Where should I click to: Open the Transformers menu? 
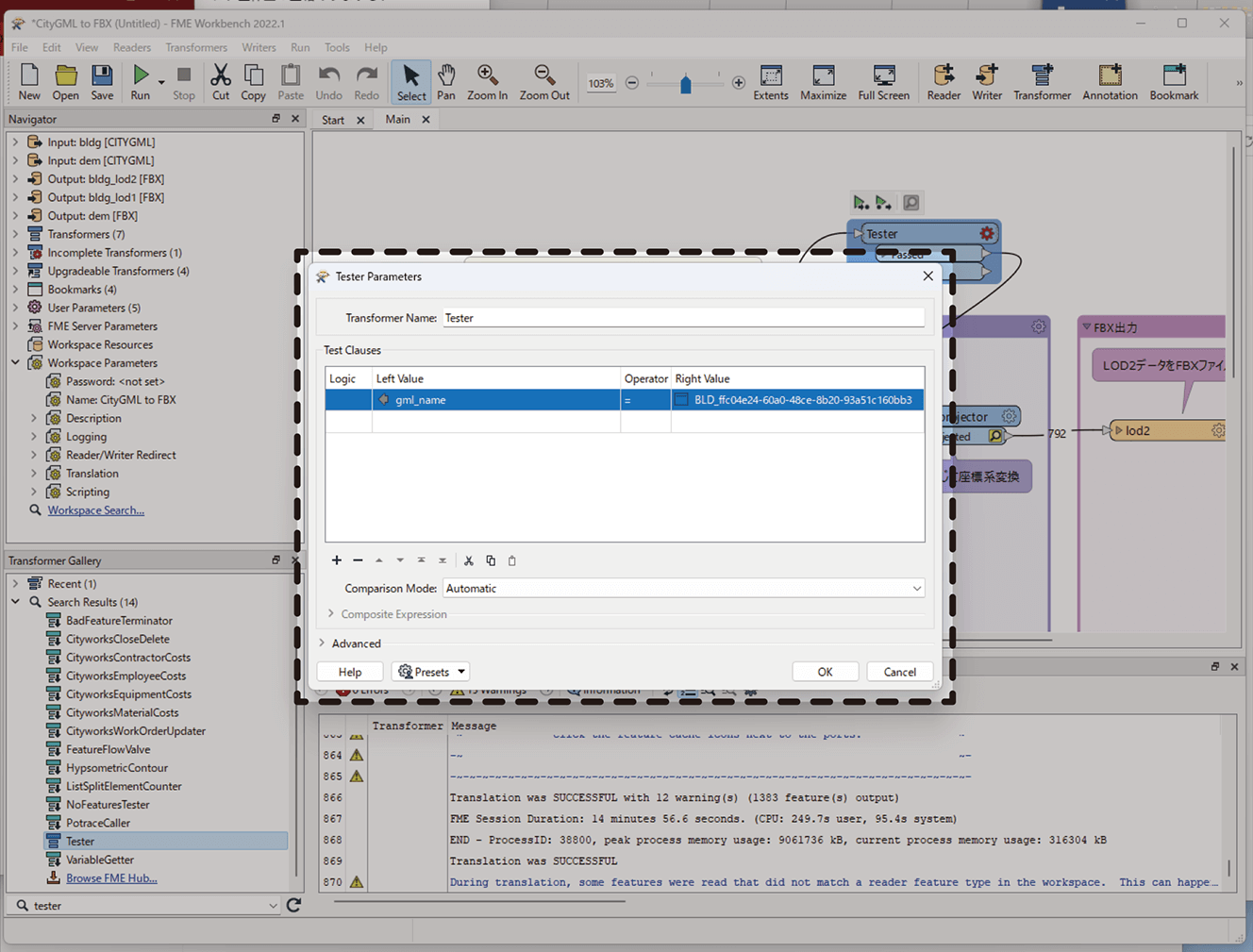tap(196, 47)
